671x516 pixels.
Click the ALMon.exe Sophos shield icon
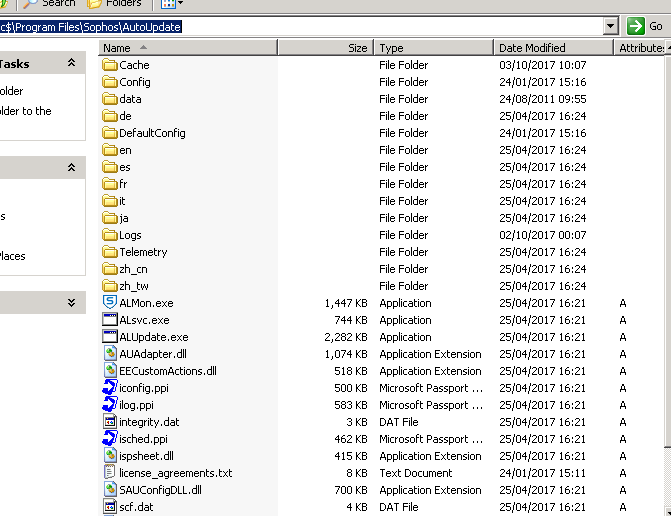[110, 302]
